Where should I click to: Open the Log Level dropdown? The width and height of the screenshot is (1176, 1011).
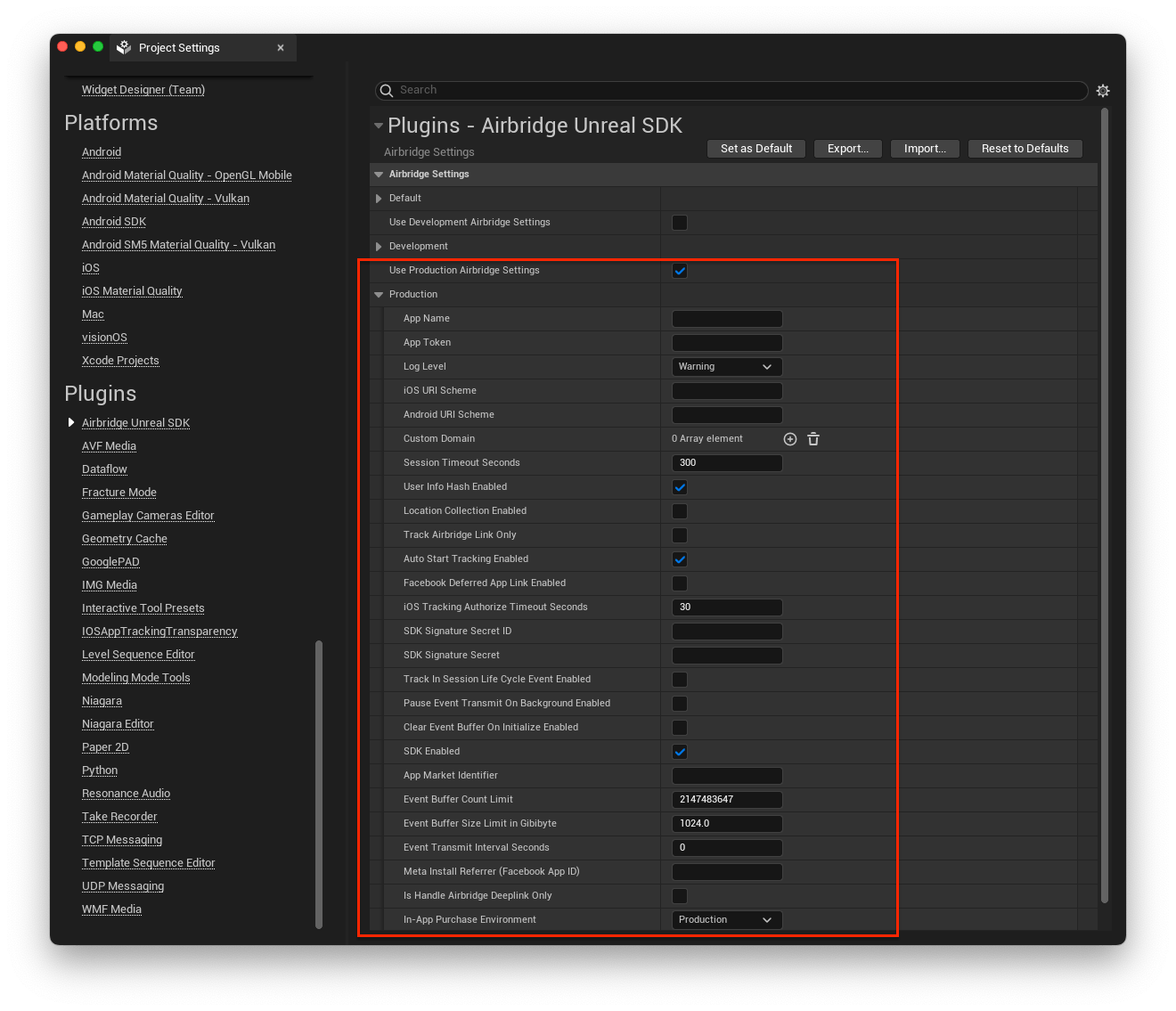(727, 367)
